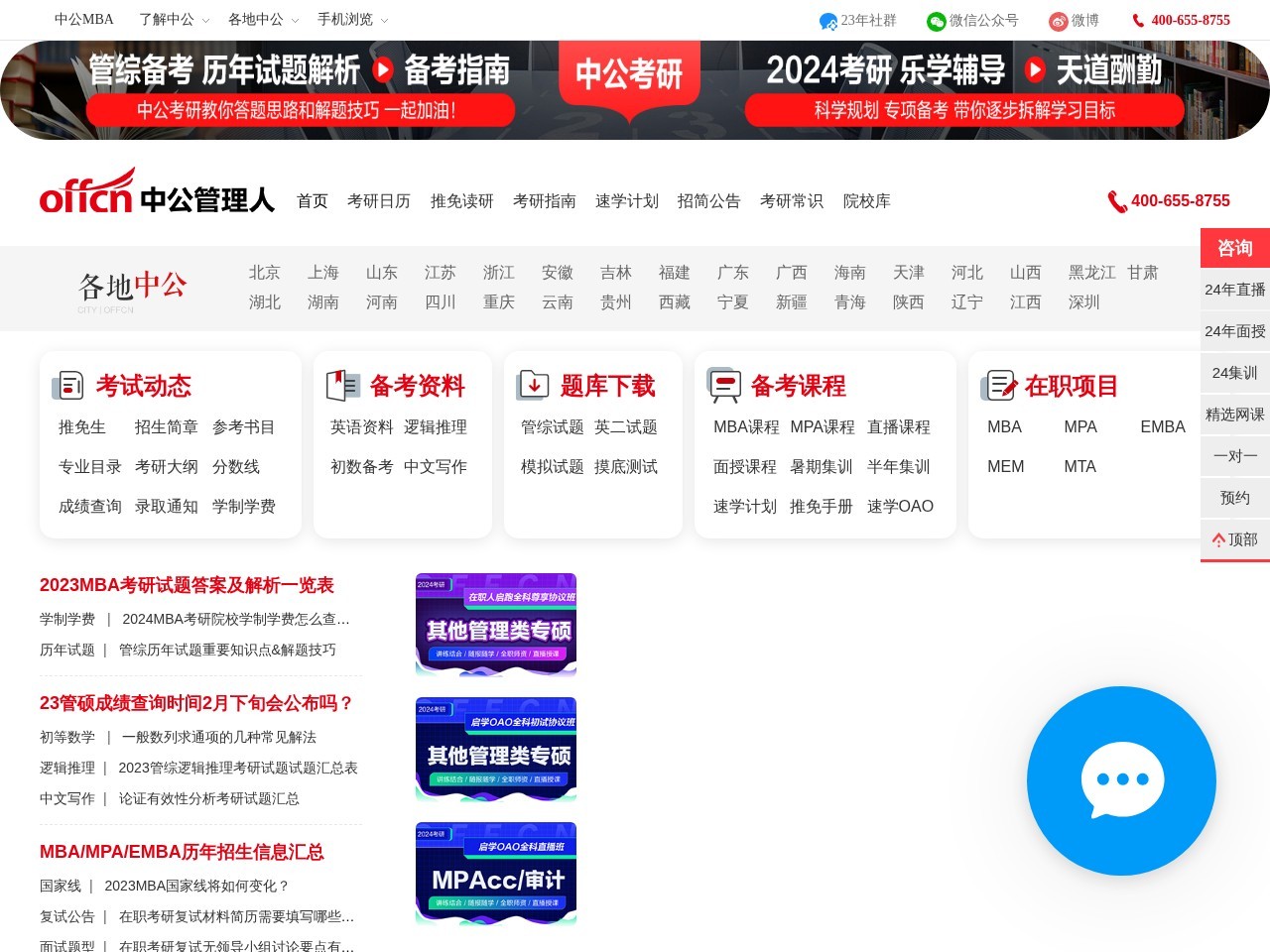
Task: Select 招简公告 in the navigation bar
Action: pos(708,201)
